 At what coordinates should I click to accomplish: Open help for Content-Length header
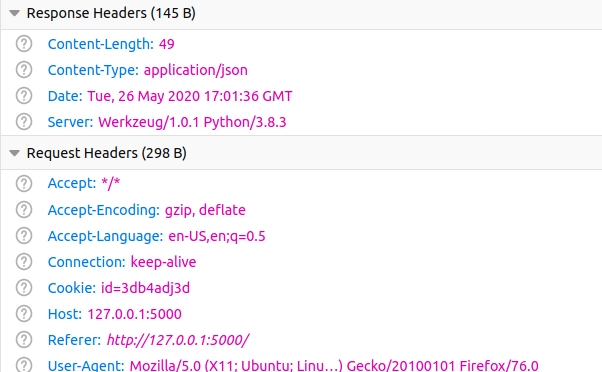(24, 44)
